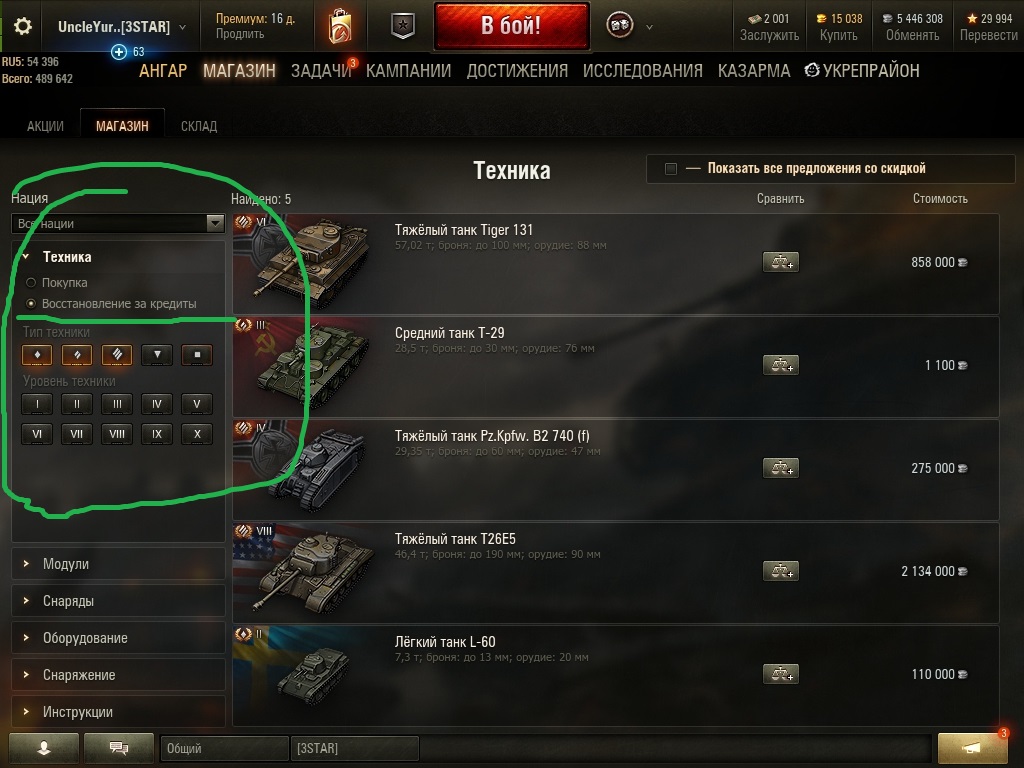Screen dimensions: 1024x768
Task: Switch to the Склад tab
Action: 199,126
